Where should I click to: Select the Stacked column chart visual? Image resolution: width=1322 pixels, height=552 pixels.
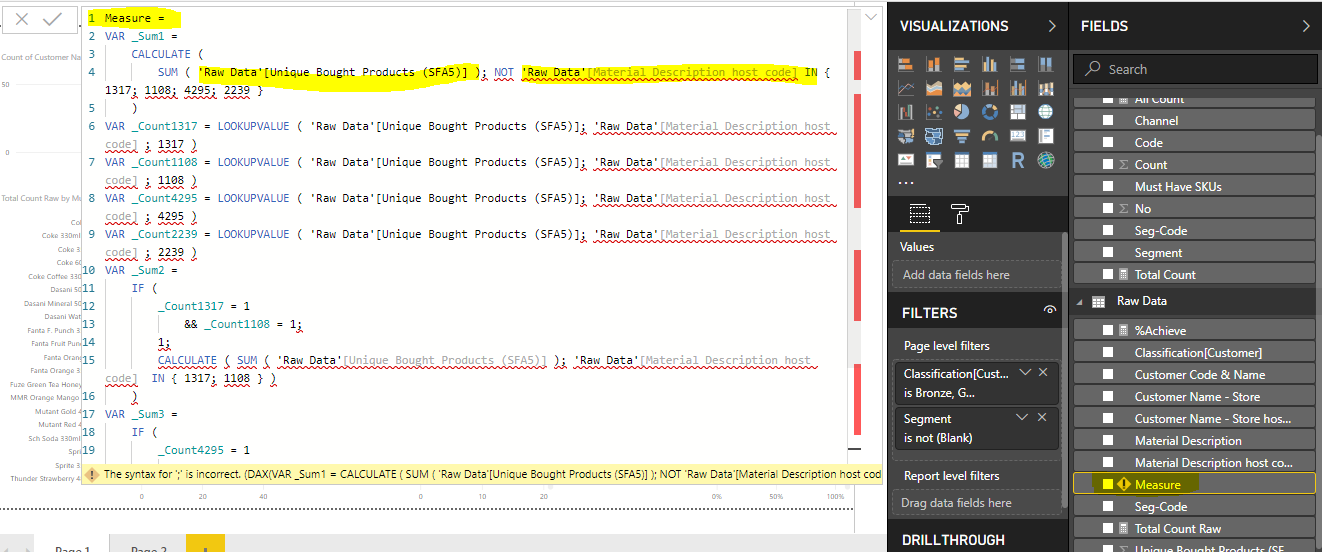tap(934, 64)
